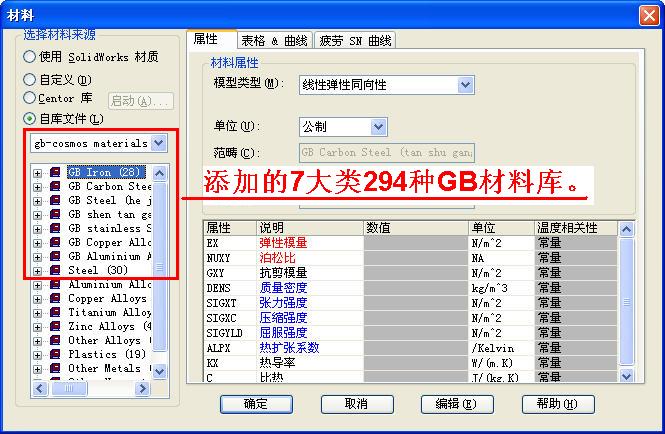The image size is (665, 434).
Task: Select the 'Zinc Alloys' tree item
Action: (109, 326)
